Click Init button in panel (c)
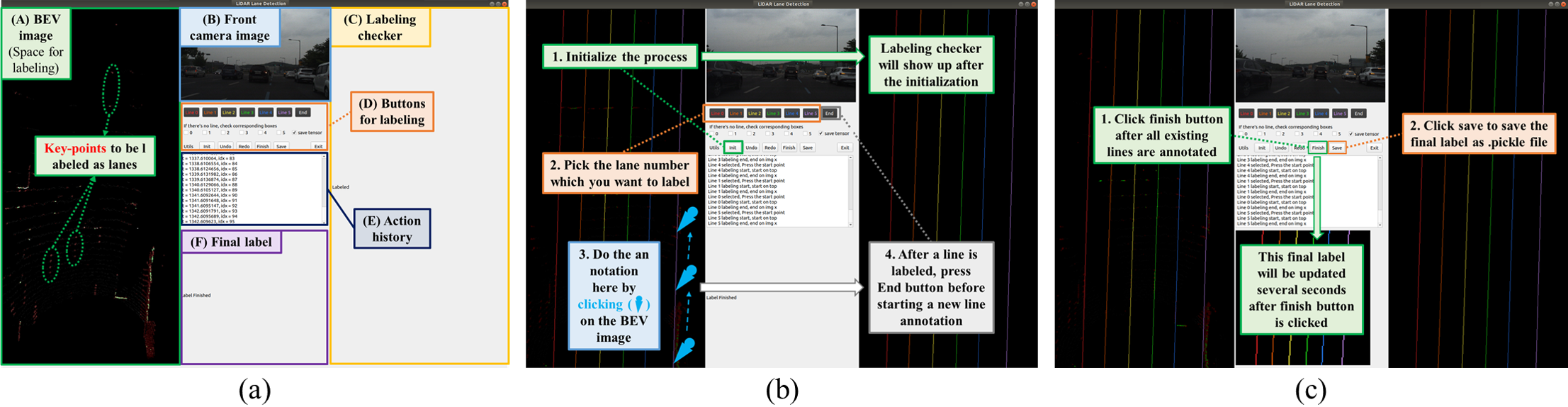This screenshot has height=407, width=1568. (1262, 147)
